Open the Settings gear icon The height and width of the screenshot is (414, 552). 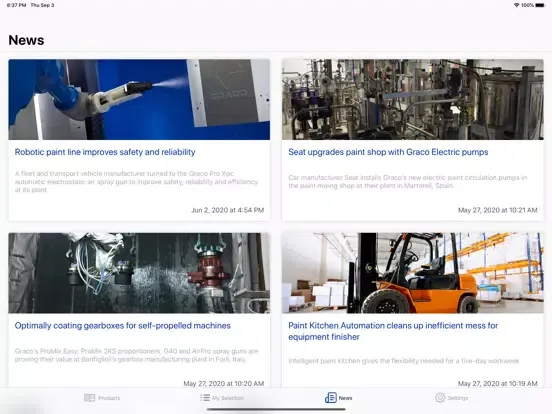coord(440,398)
